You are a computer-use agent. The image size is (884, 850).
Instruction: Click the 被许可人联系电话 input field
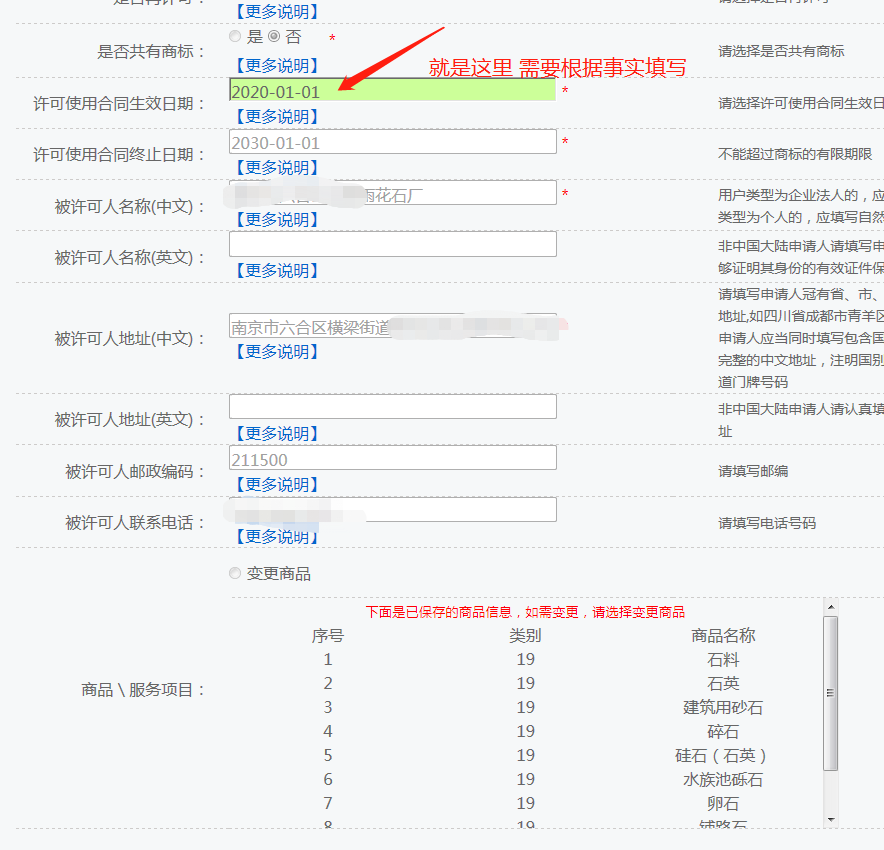[x=392, y=510]
